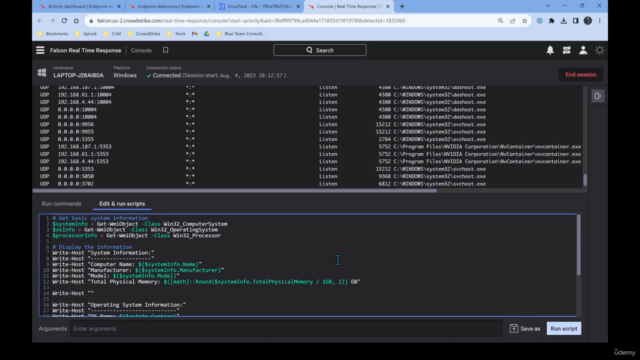Image resolution: width=640 pixels, height=360 pixels.
Task: Click the output row 192.168.187.1:5353
Action: coord(310,147)
